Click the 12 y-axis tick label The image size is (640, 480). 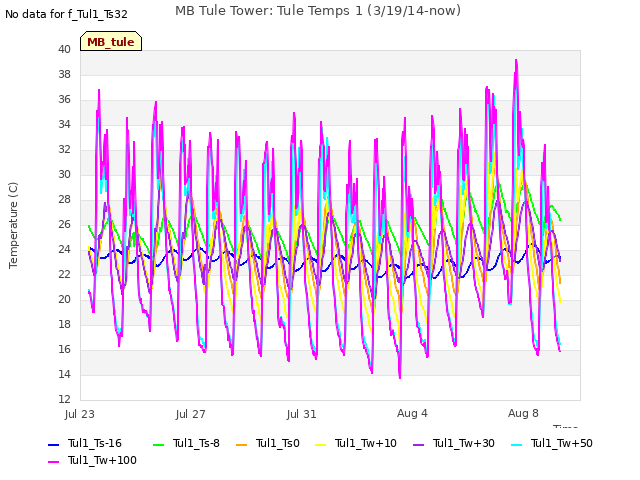(64, 399)
